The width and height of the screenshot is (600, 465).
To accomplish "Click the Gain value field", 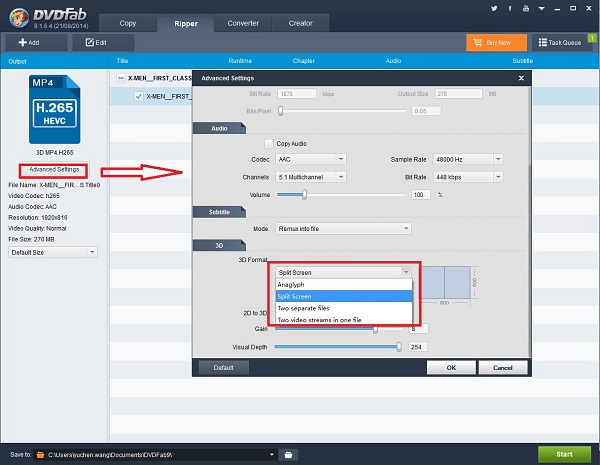I will coord(418,329).
